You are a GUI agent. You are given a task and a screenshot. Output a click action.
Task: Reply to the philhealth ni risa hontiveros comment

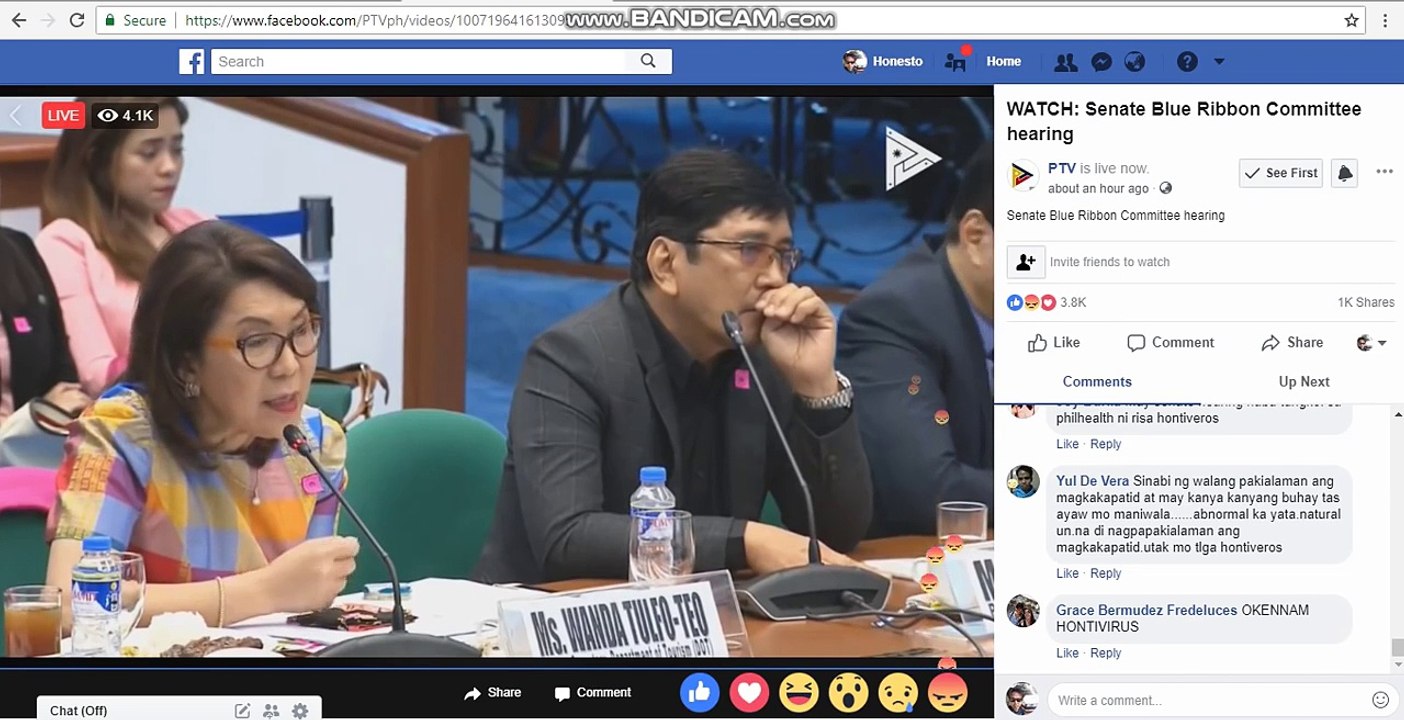click(1105, 444)
